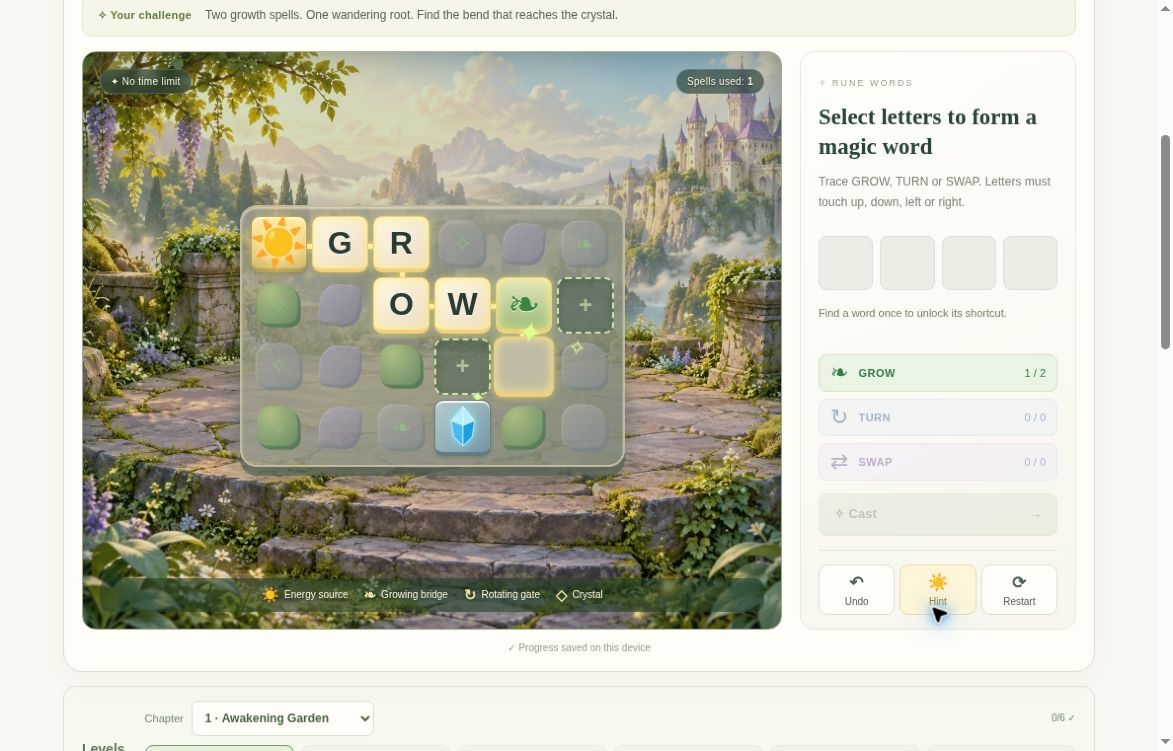
Task: Click the 'RUNE WORDS' heading
Action: 866,83
